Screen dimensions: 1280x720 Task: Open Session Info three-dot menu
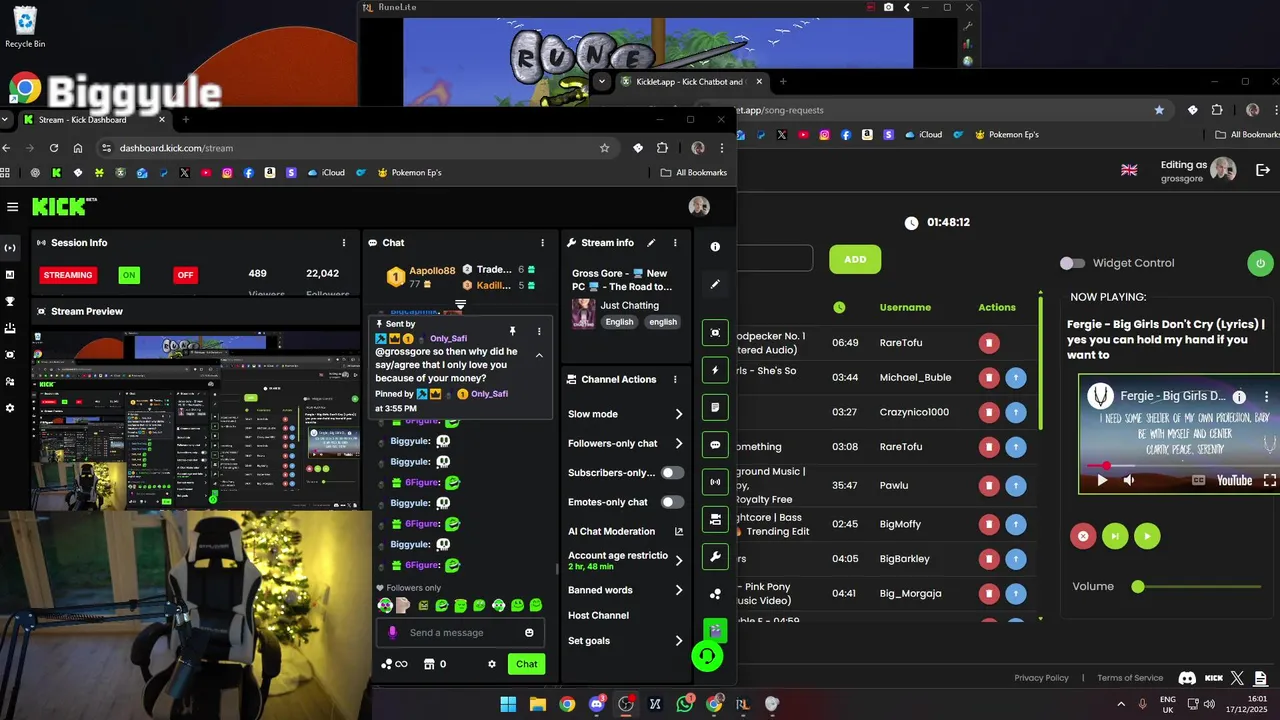click(344, 242)
